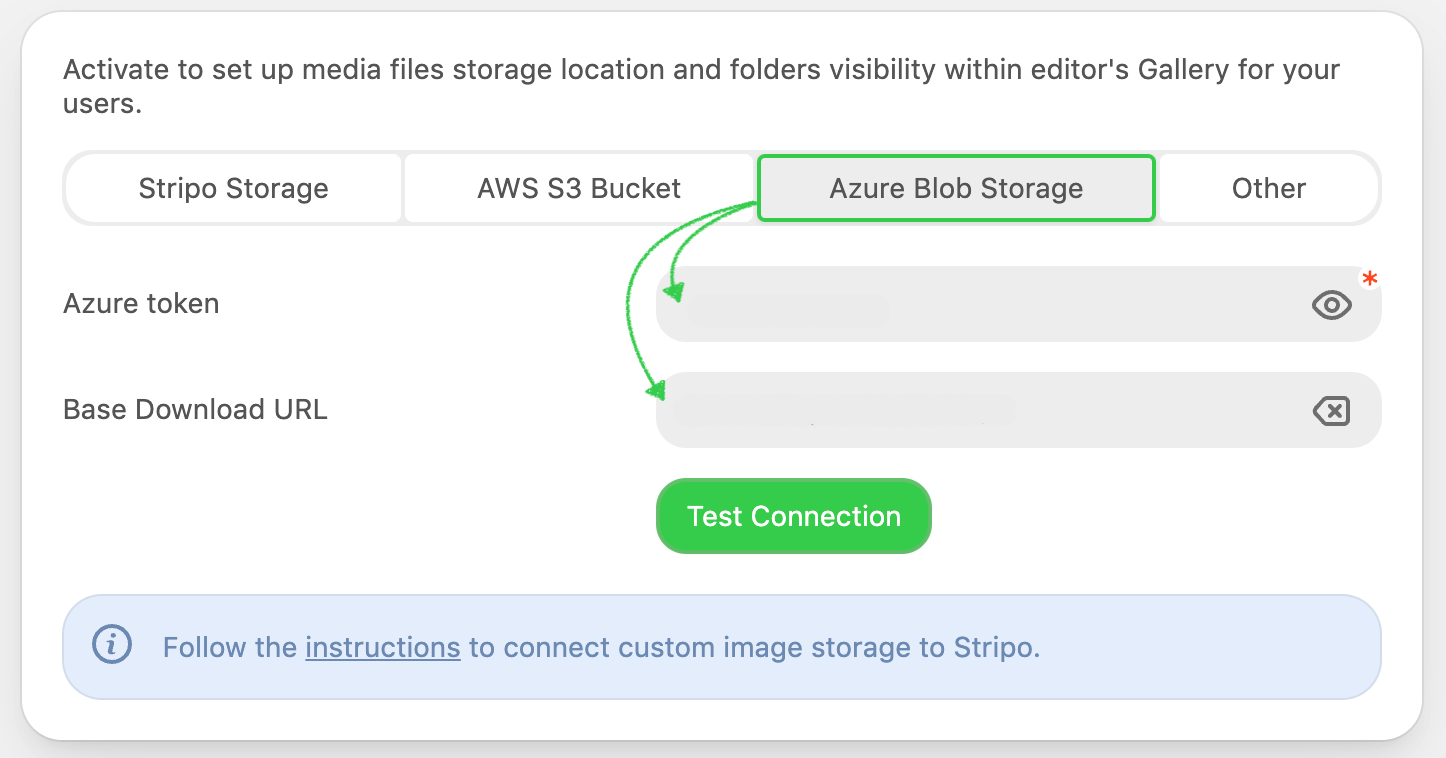Select the AWS S3 Bucket tab
1446x758 pixels.
579,188
